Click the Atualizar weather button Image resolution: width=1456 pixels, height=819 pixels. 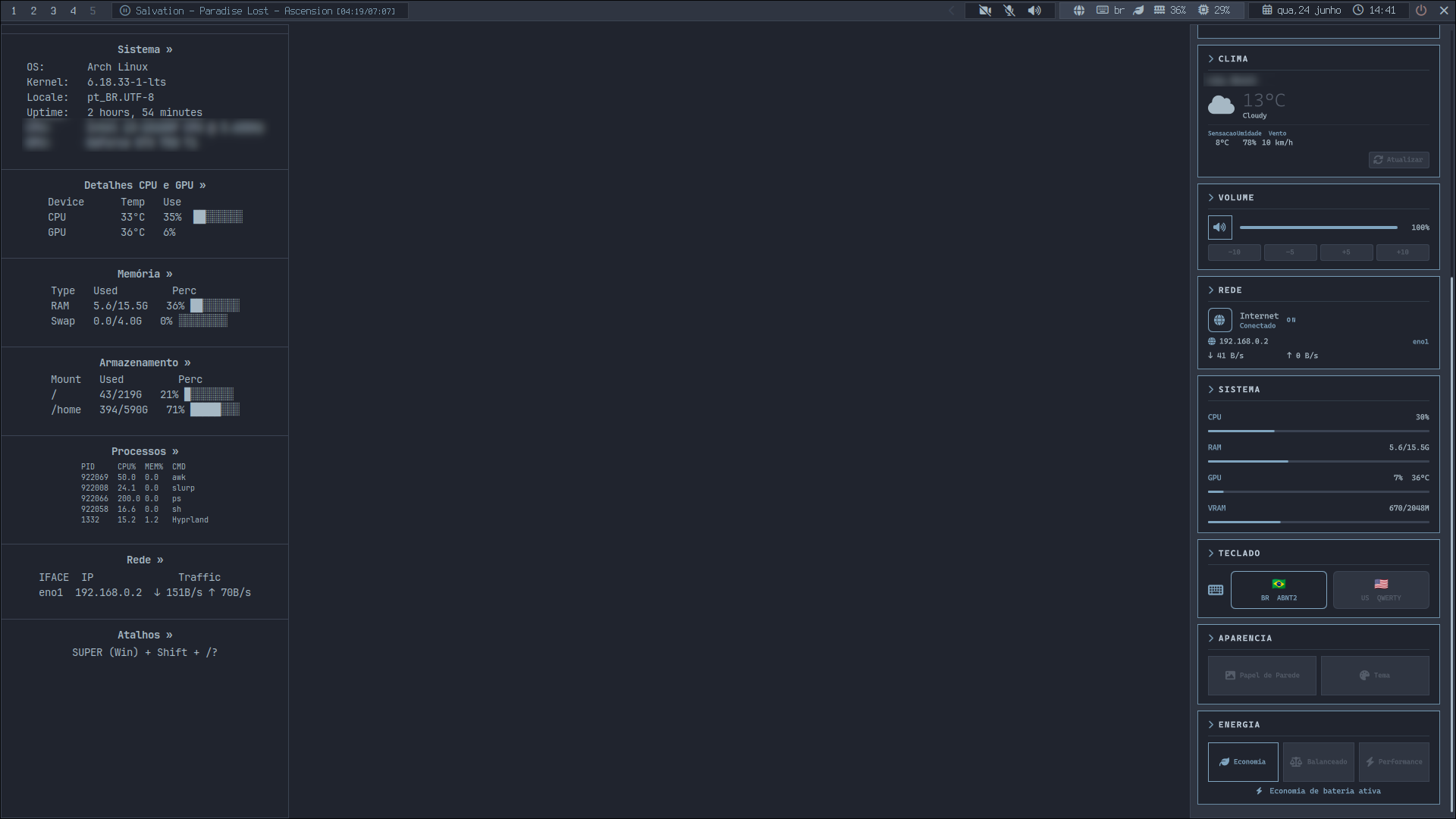[1398, 160]
